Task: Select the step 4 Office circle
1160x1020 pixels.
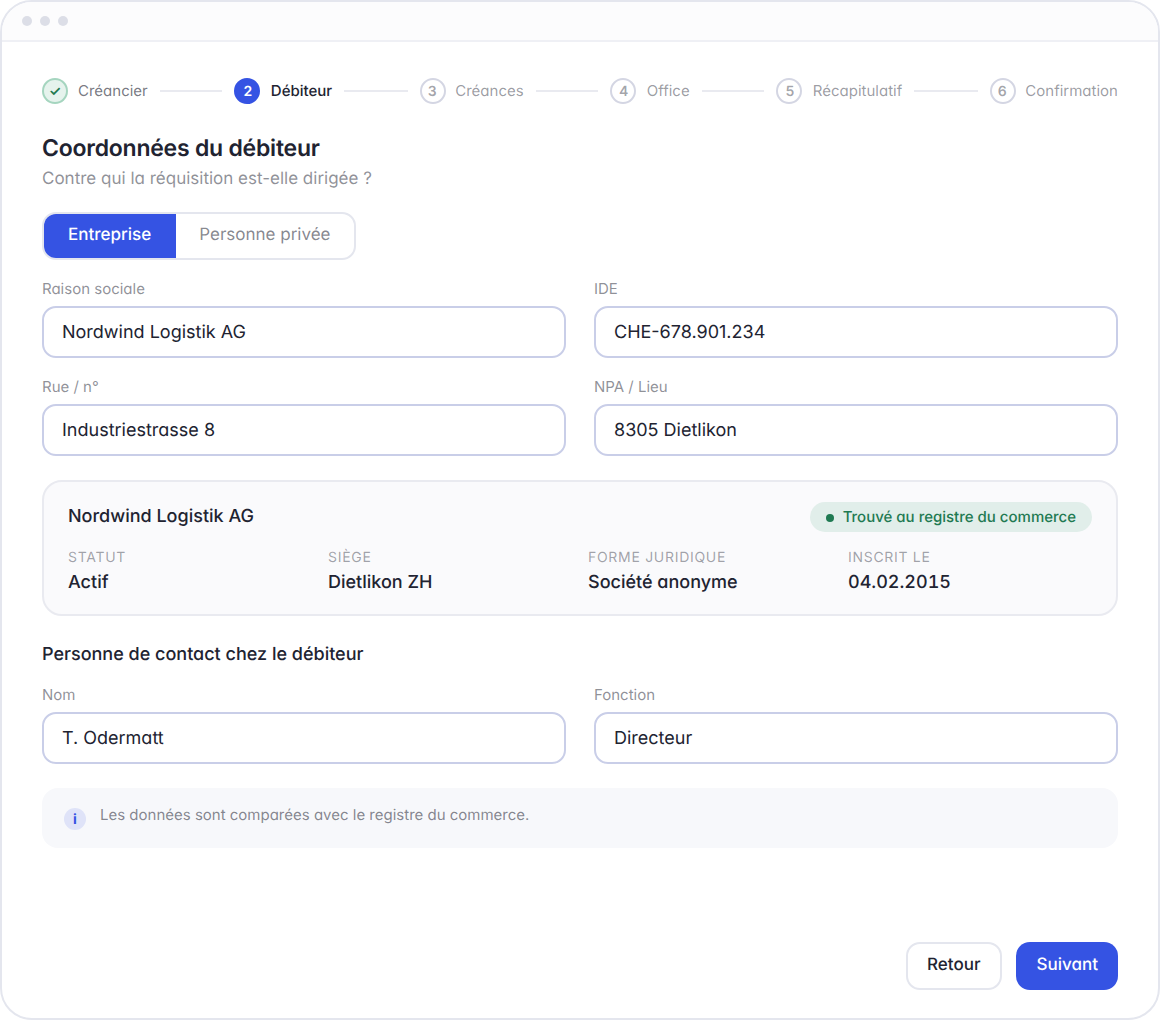Action: (x=623, y=91)
